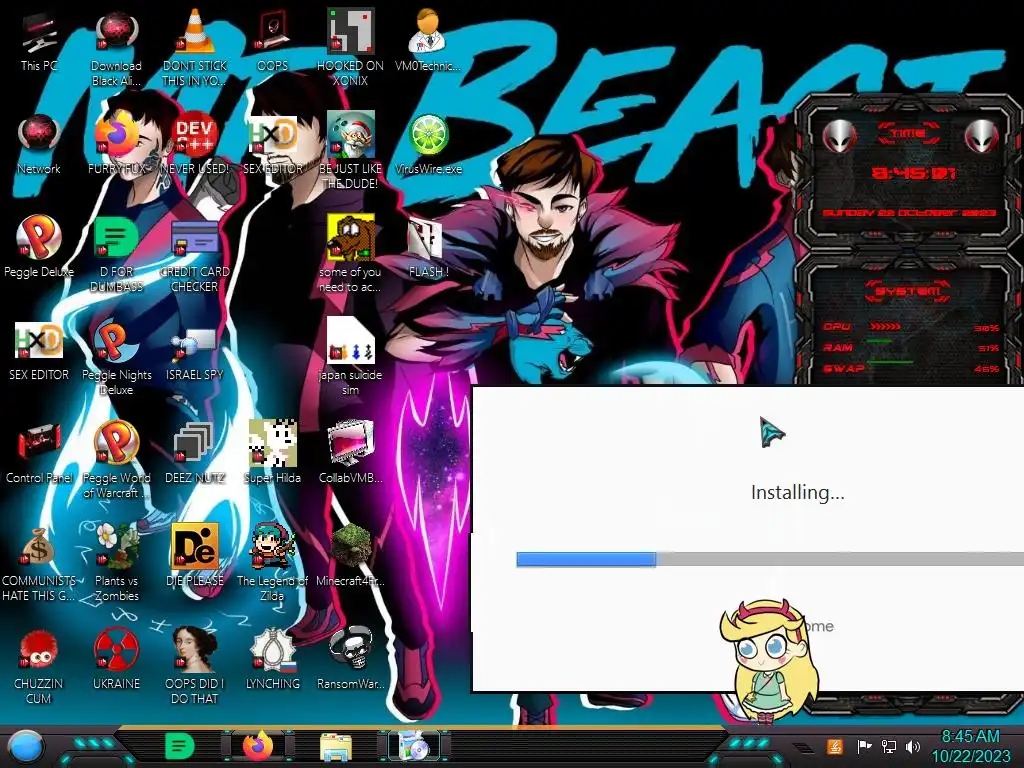This screenshot has height=768, width=1024.
Task: Open the some of you need to ac... dog icon
Action: point(350,238)
